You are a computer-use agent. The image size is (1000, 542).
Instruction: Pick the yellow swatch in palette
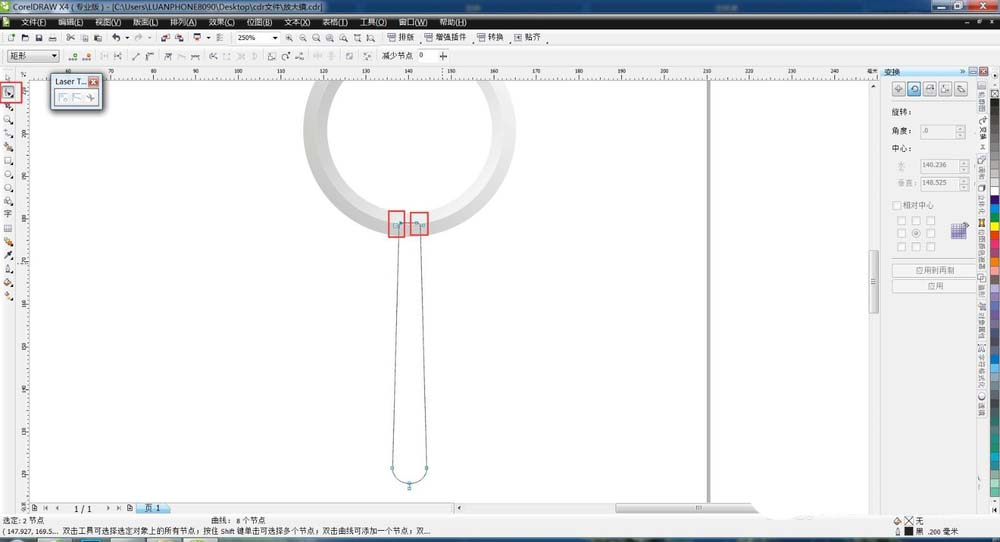click(994, 226)
